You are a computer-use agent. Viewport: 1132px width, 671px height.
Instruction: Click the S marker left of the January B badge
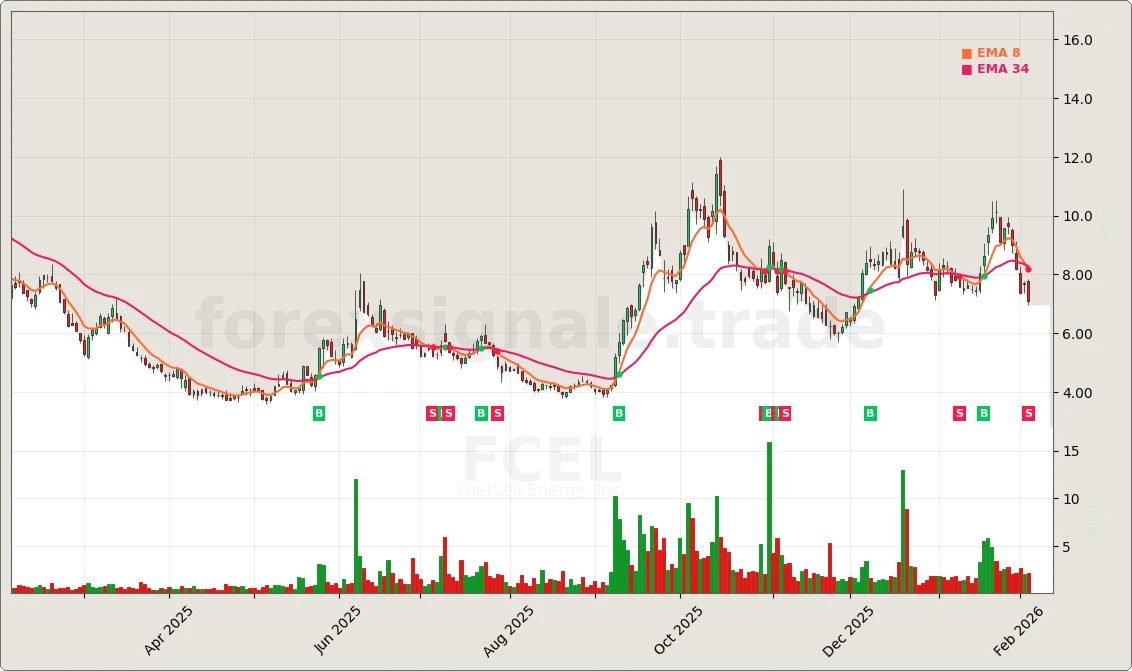958,412
